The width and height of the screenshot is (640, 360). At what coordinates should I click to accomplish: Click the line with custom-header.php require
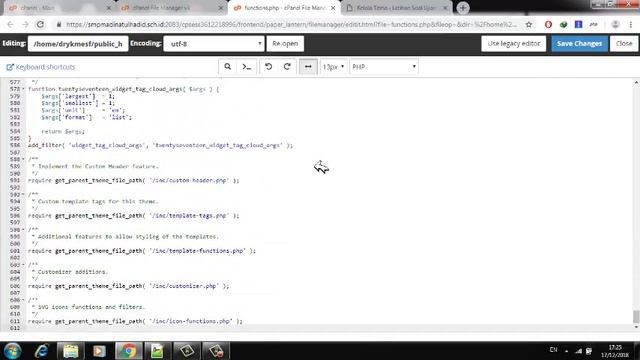coord(133,180)
